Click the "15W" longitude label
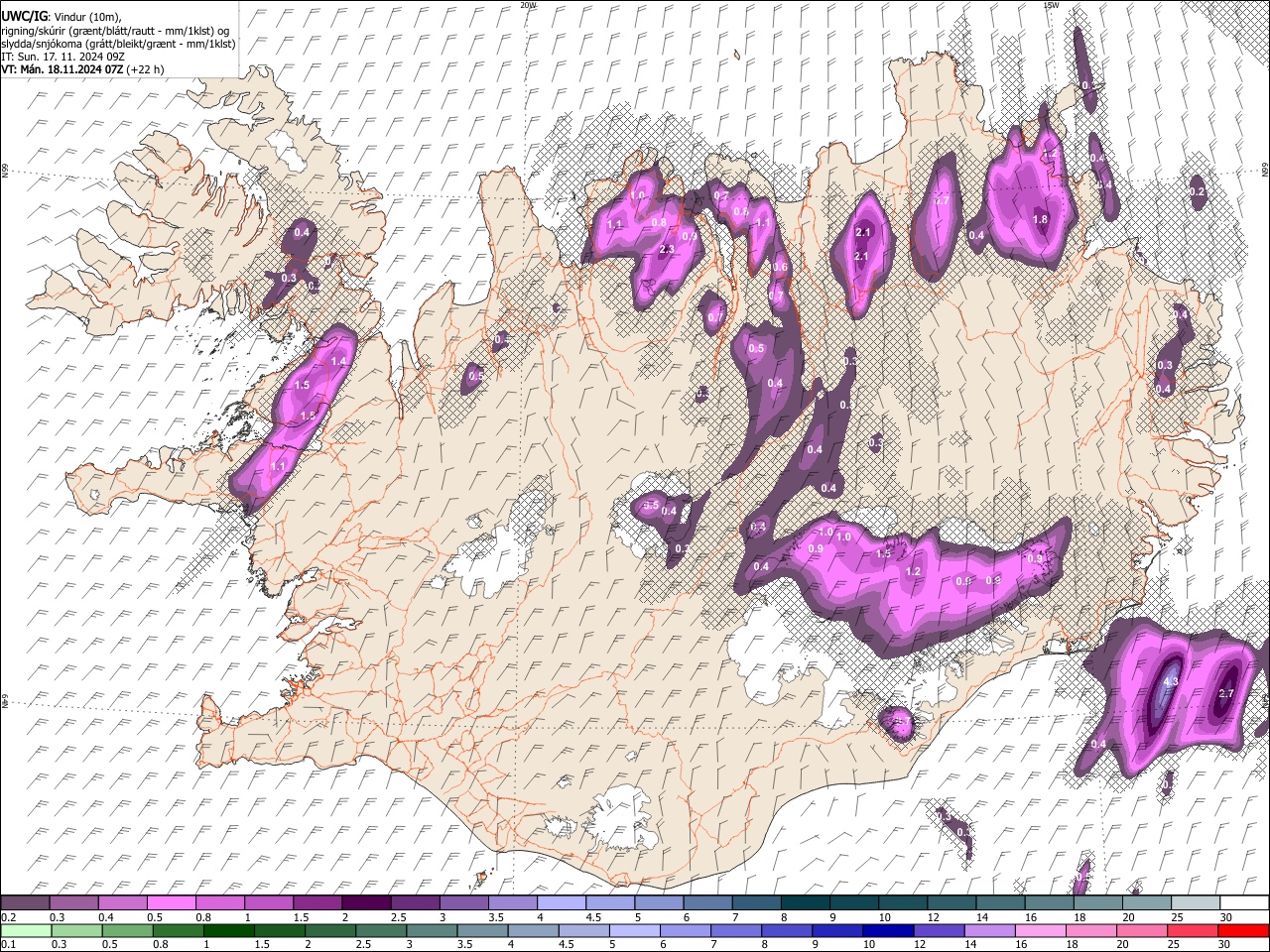This screenshot has height=952, width=1270. (x=1050, y=5)
